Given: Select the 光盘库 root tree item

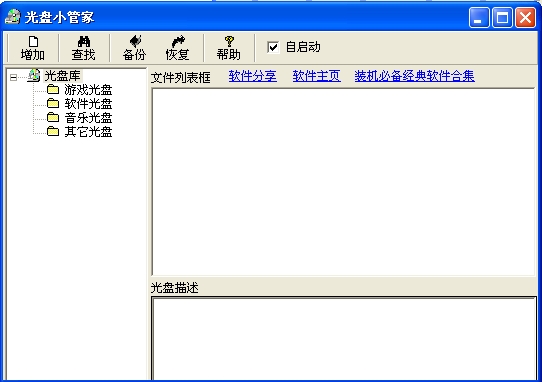Looking at the screenshot, I should pos(63,76).
